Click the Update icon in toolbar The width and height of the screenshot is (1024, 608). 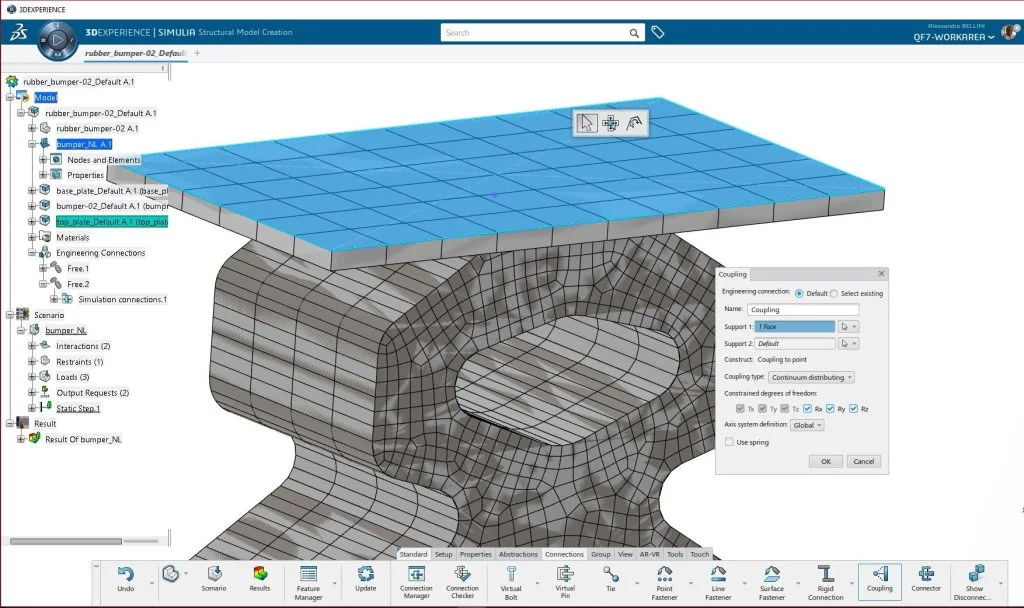366,575
